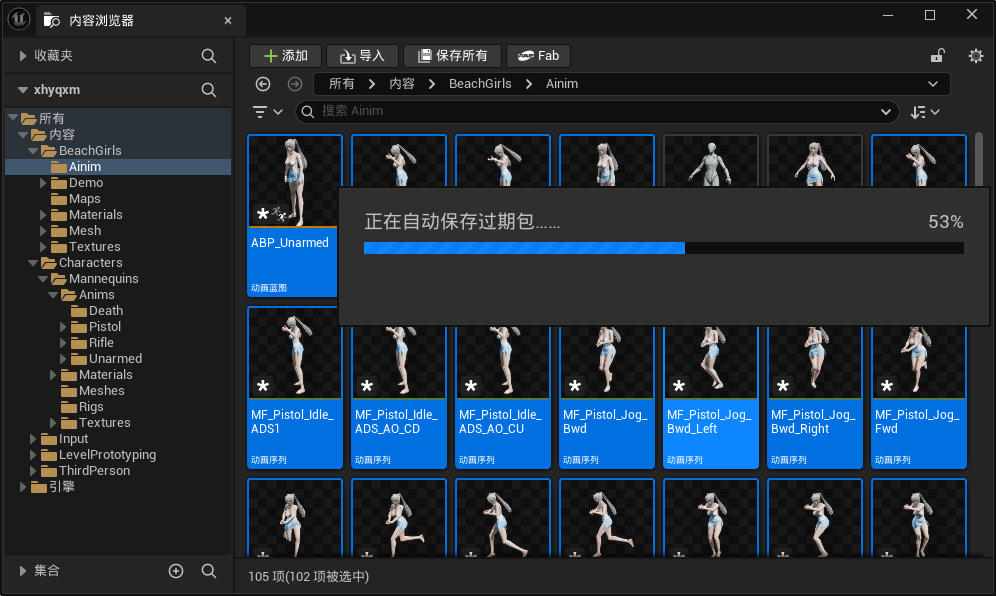996x596 pixels.
Task: Collapse the xhyqxm section
Action: (23, 90)
